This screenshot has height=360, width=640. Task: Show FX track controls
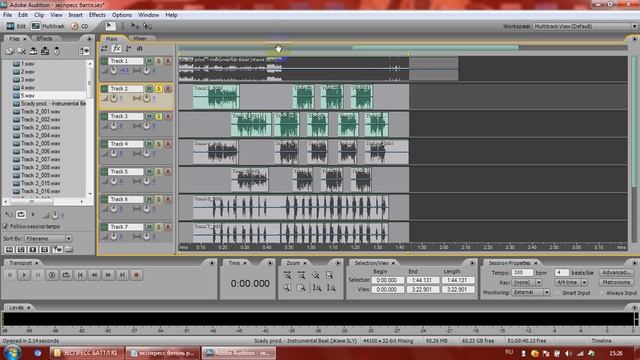point(116,49)
